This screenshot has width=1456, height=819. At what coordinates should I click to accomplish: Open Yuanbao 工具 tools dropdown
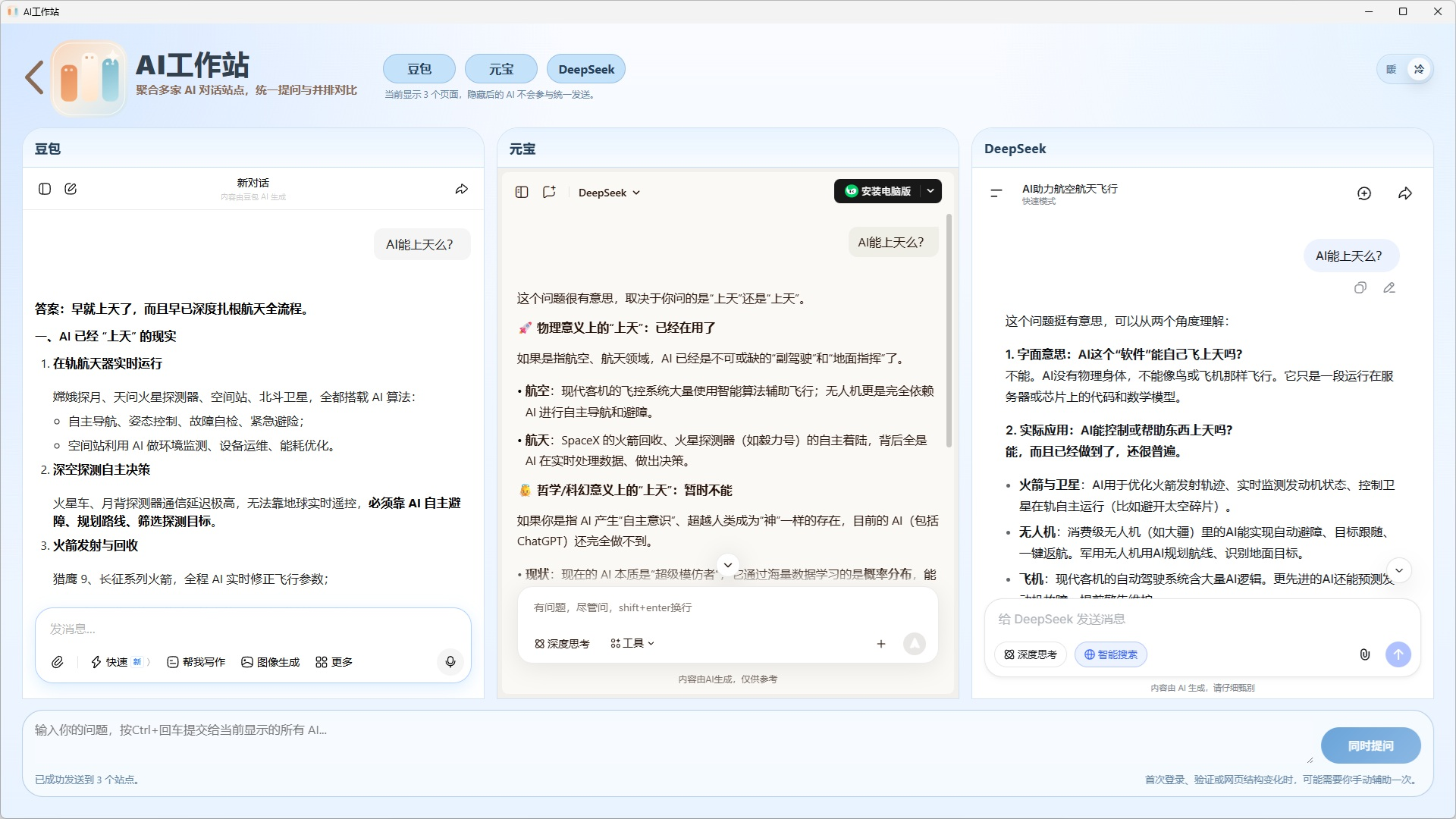pos(632,643)
